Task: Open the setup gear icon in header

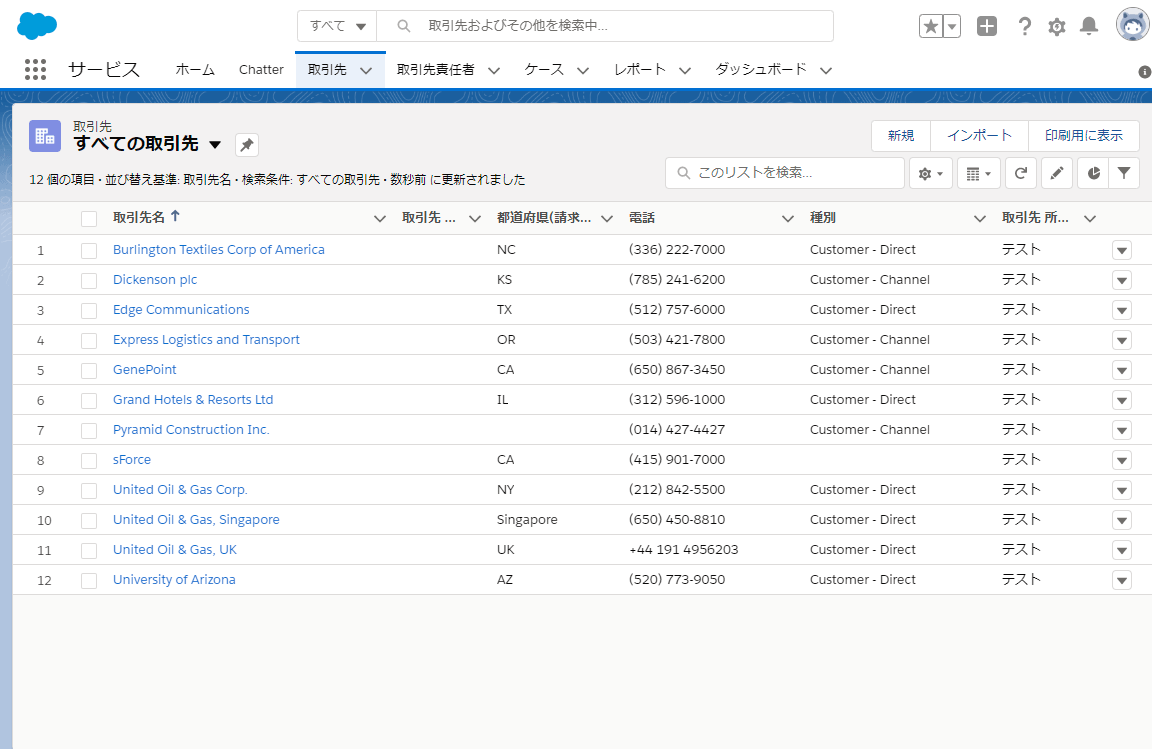Action: point(1057,27)
